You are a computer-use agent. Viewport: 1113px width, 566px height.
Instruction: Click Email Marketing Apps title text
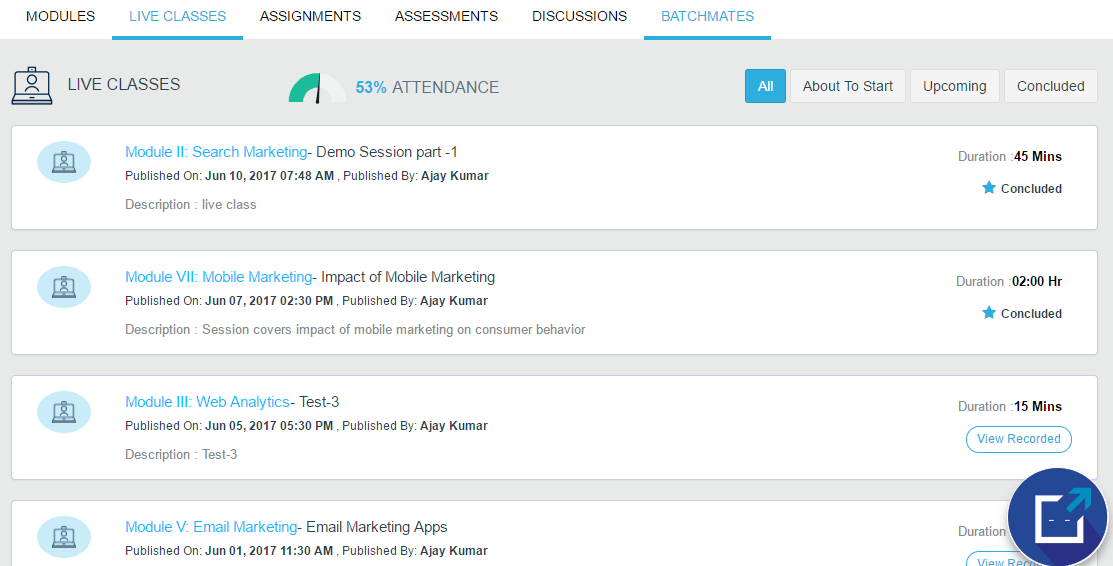(377, 527)
